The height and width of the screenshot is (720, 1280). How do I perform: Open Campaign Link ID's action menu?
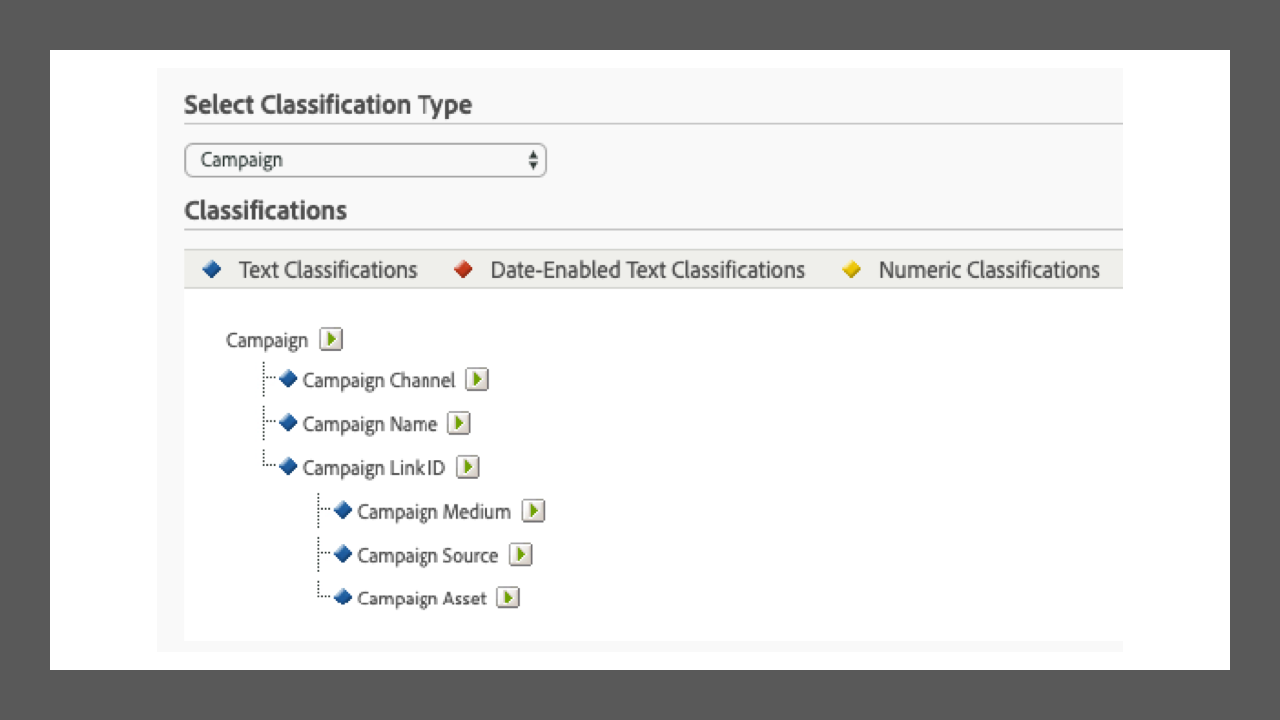(x=466, y=467)
